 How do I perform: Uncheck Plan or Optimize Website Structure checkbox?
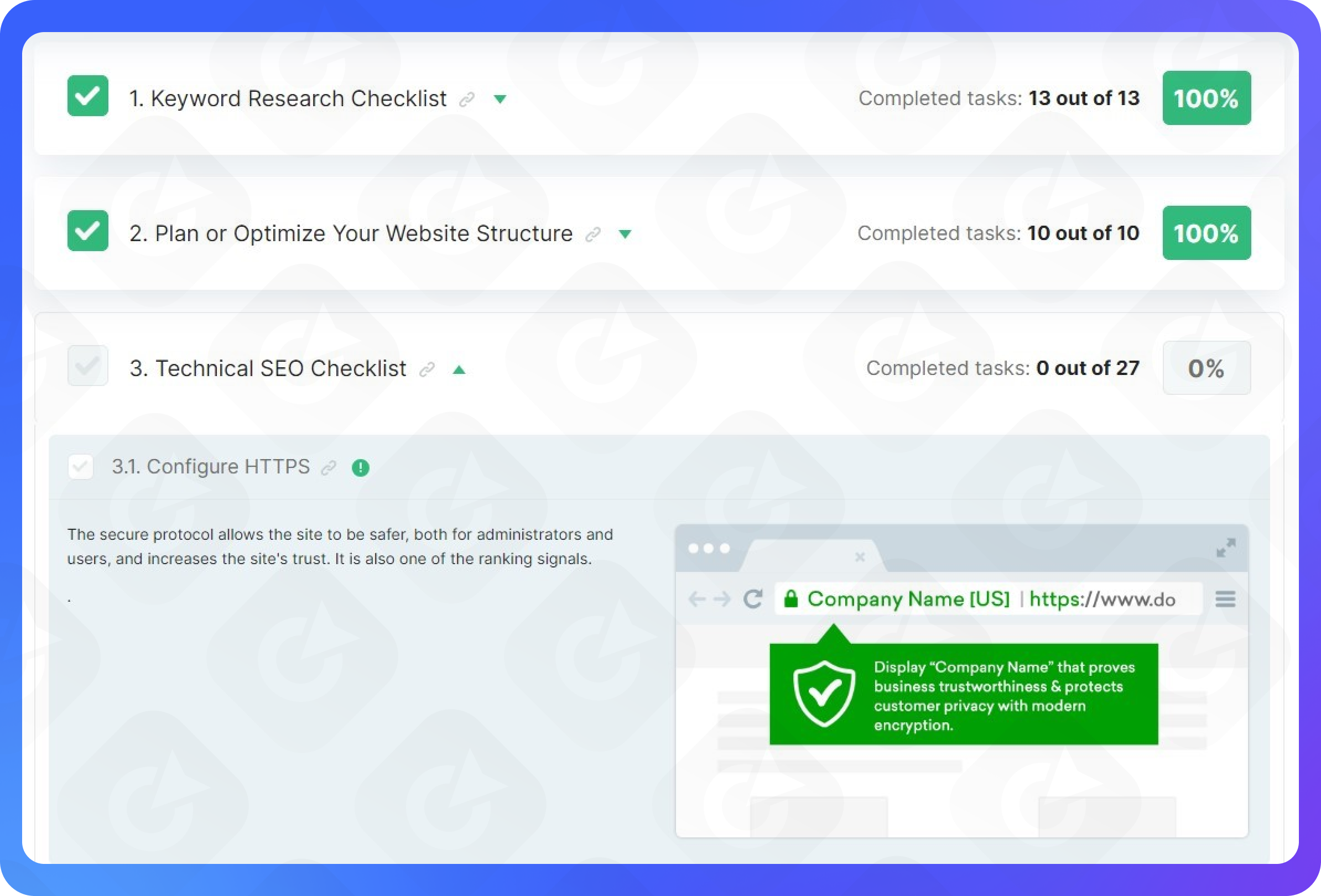pyautogui.click(x=87, y=231)
